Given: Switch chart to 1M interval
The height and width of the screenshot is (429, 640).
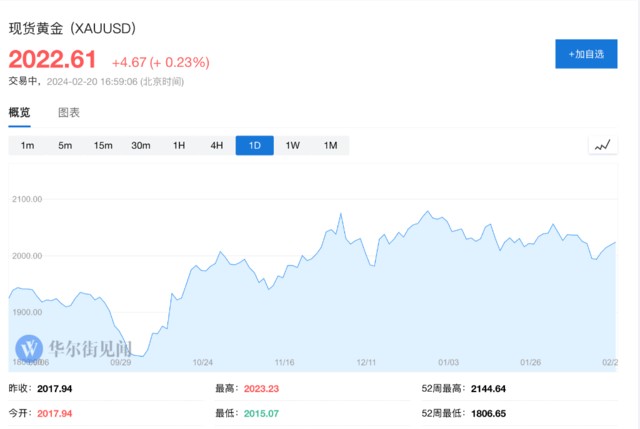Looking at the screenshot, I should coord(330,146).
